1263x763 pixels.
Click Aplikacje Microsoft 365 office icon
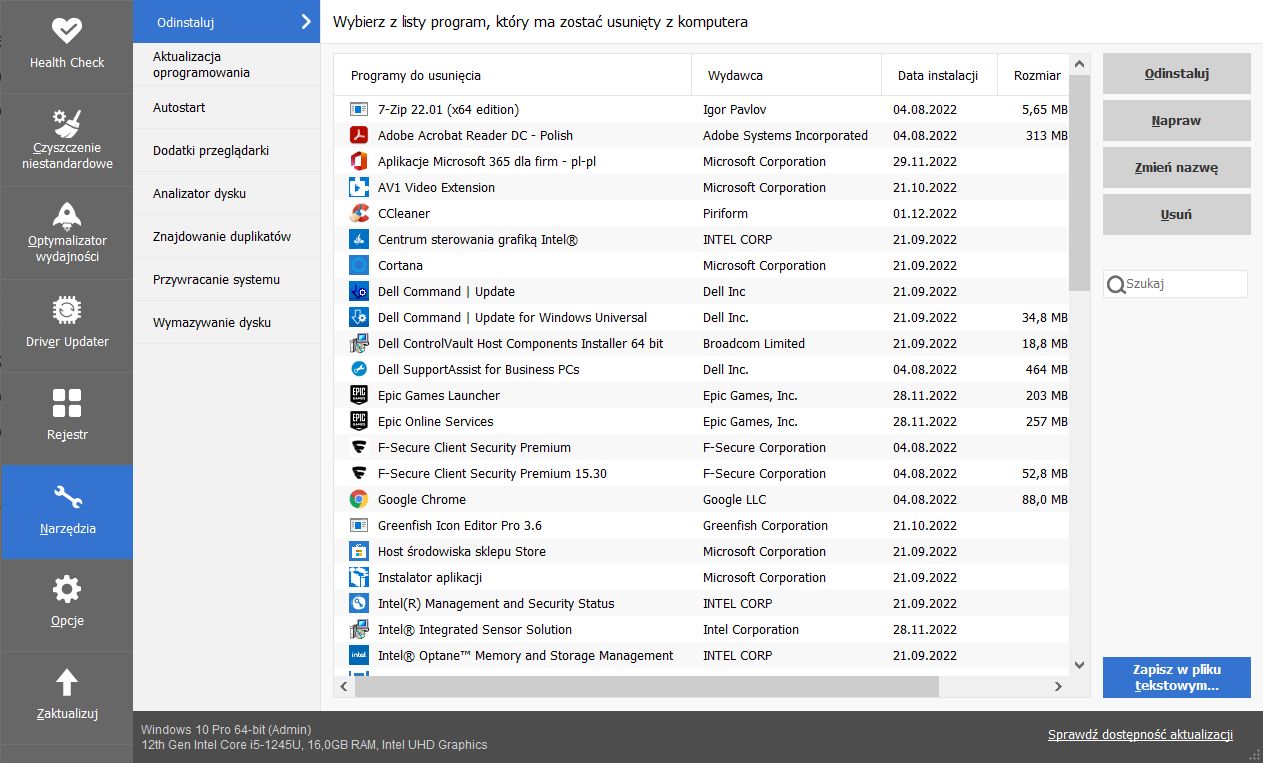tap(359, 161)
